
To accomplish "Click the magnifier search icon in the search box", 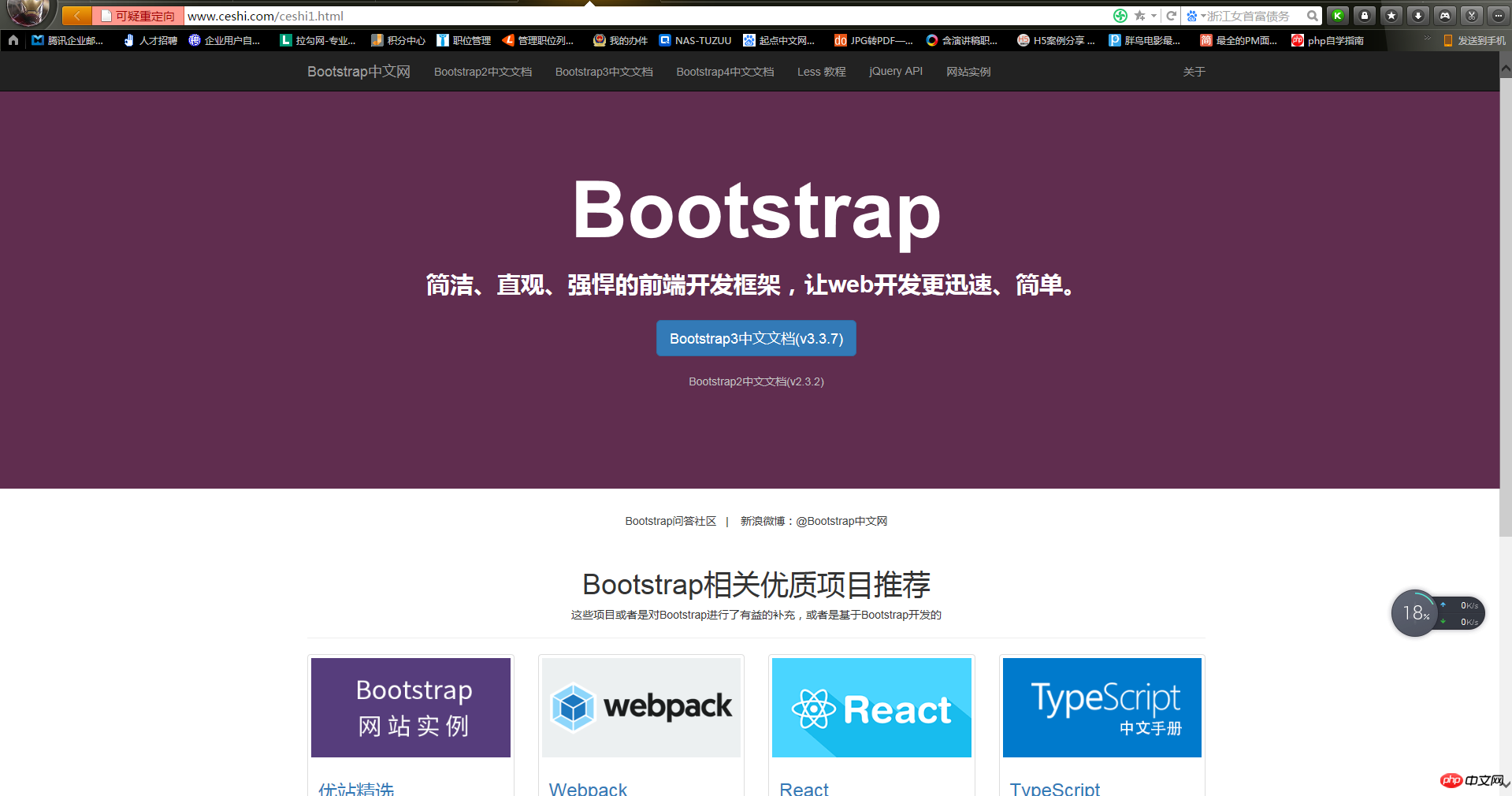I will pyautogui.click(x=1312, y=16).
